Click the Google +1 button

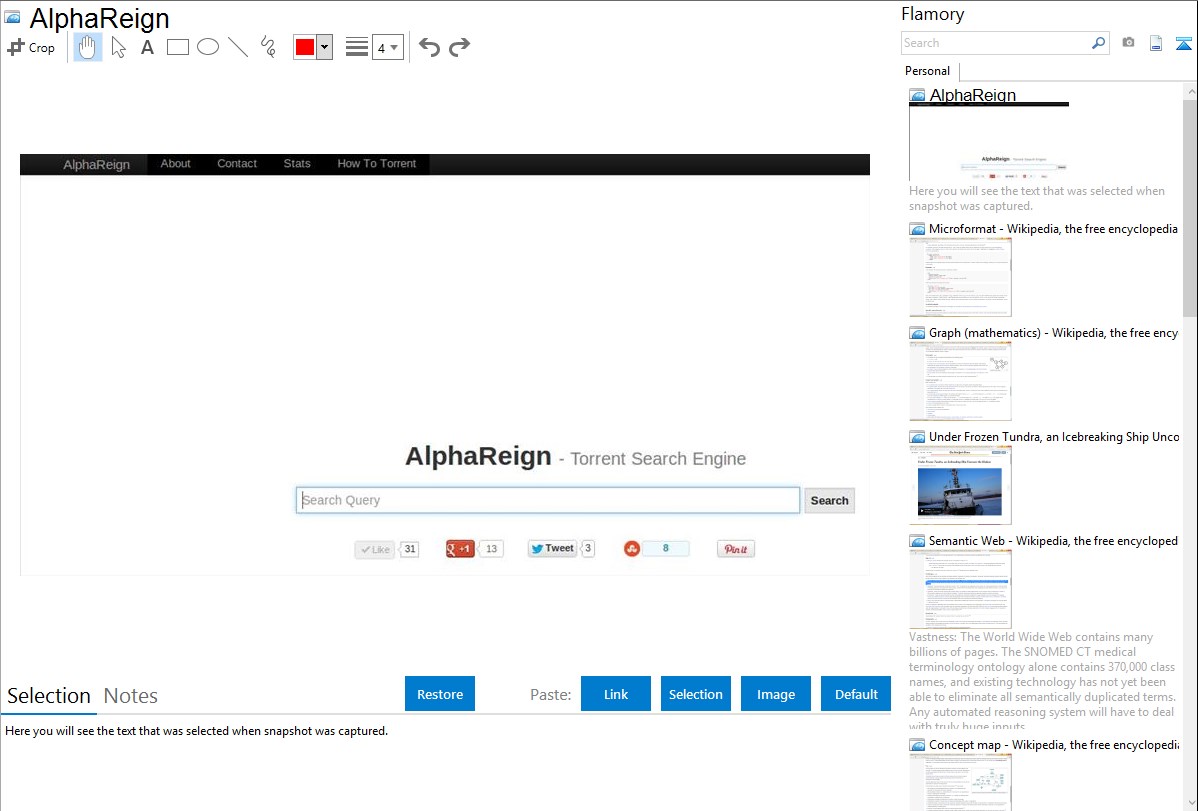460,549
